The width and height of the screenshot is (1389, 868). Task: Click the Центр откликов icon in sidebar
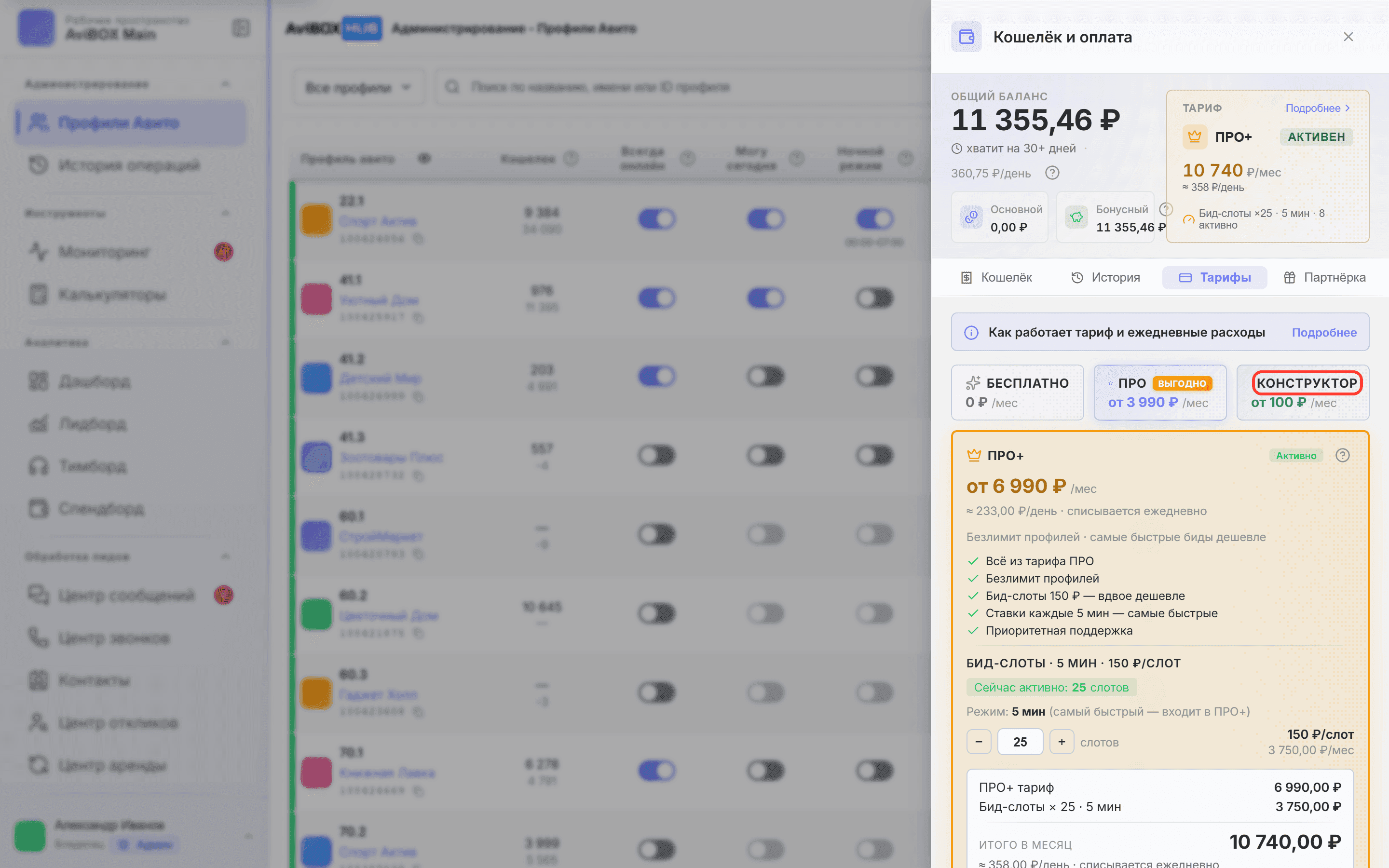[x=39, y=723]
